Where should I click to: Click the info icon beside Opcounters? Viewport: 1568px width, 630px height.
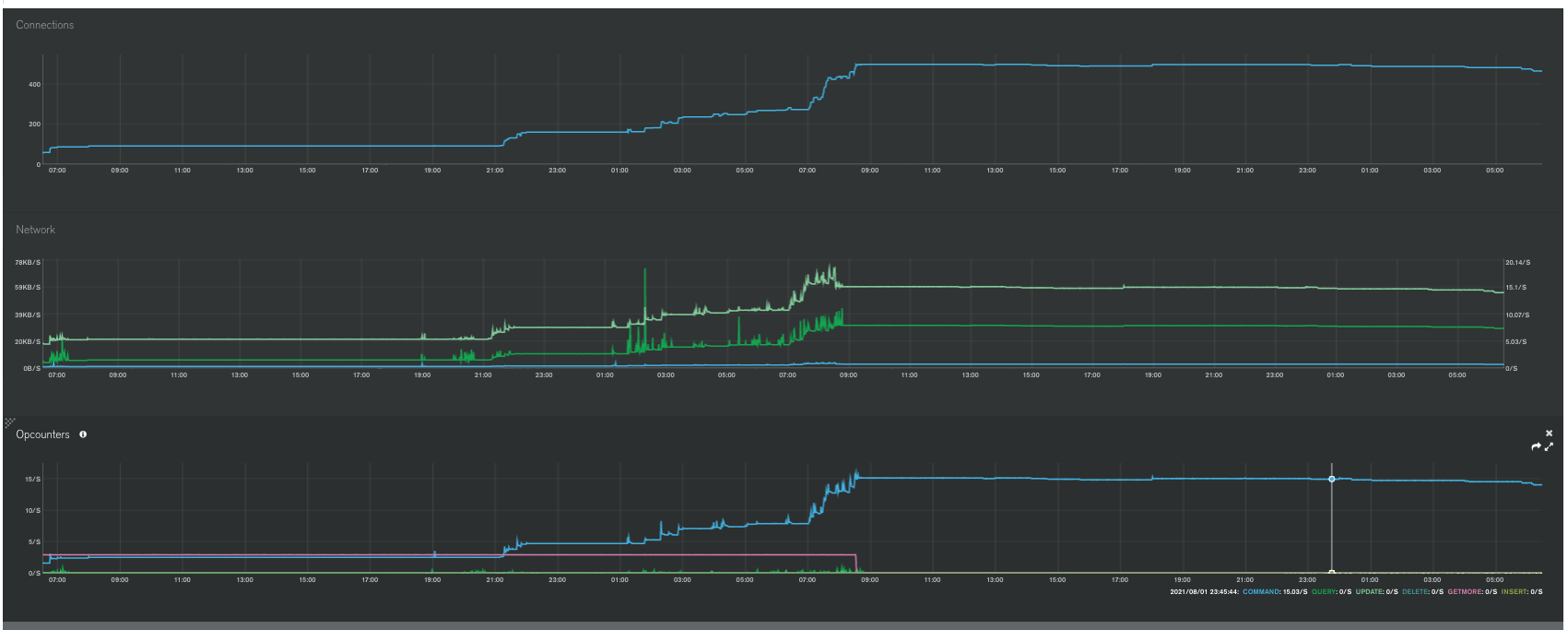point(83,434)
